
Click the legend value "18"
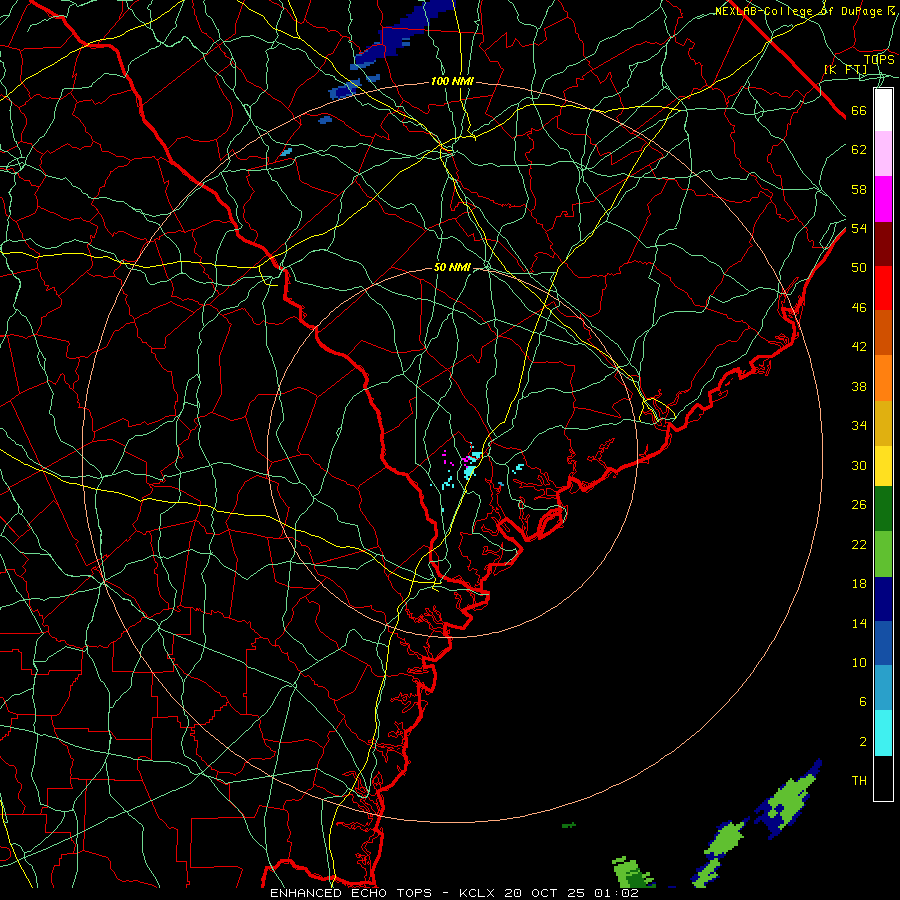[x=859, y=584]
